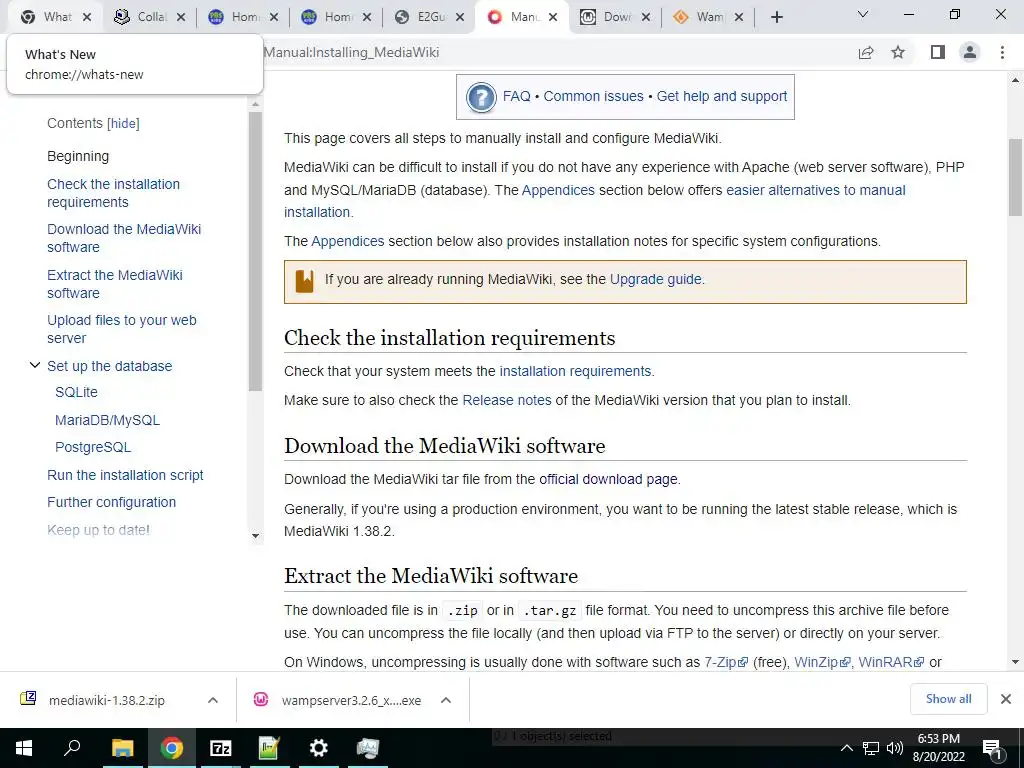Collapse the Set up the database section chevron
Screen dimensions: 1024x768
click(x=35, y=366)
